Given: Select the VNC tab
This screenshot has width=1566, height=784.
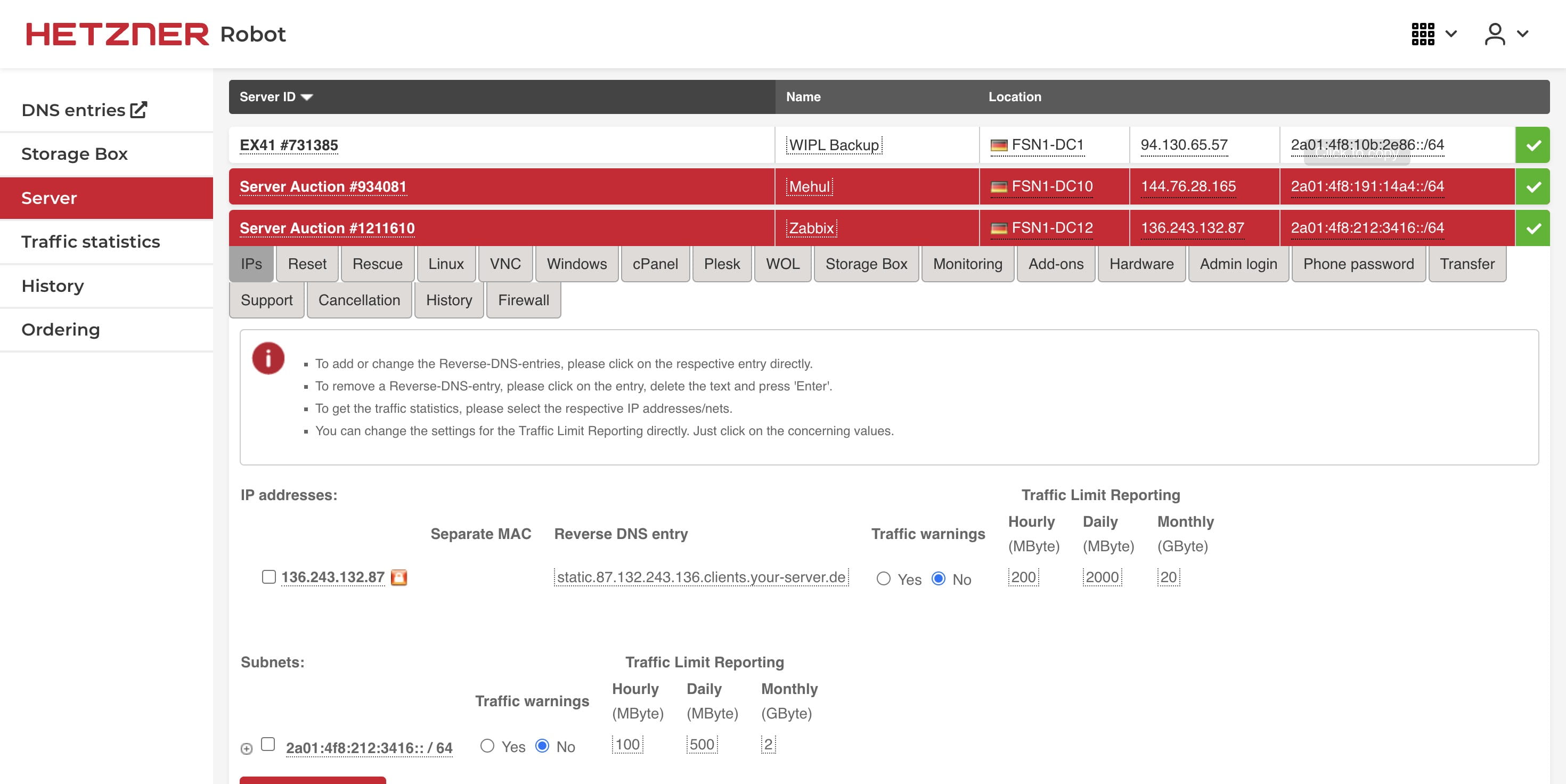Looking at the screenshot, I should click(506, 264).
